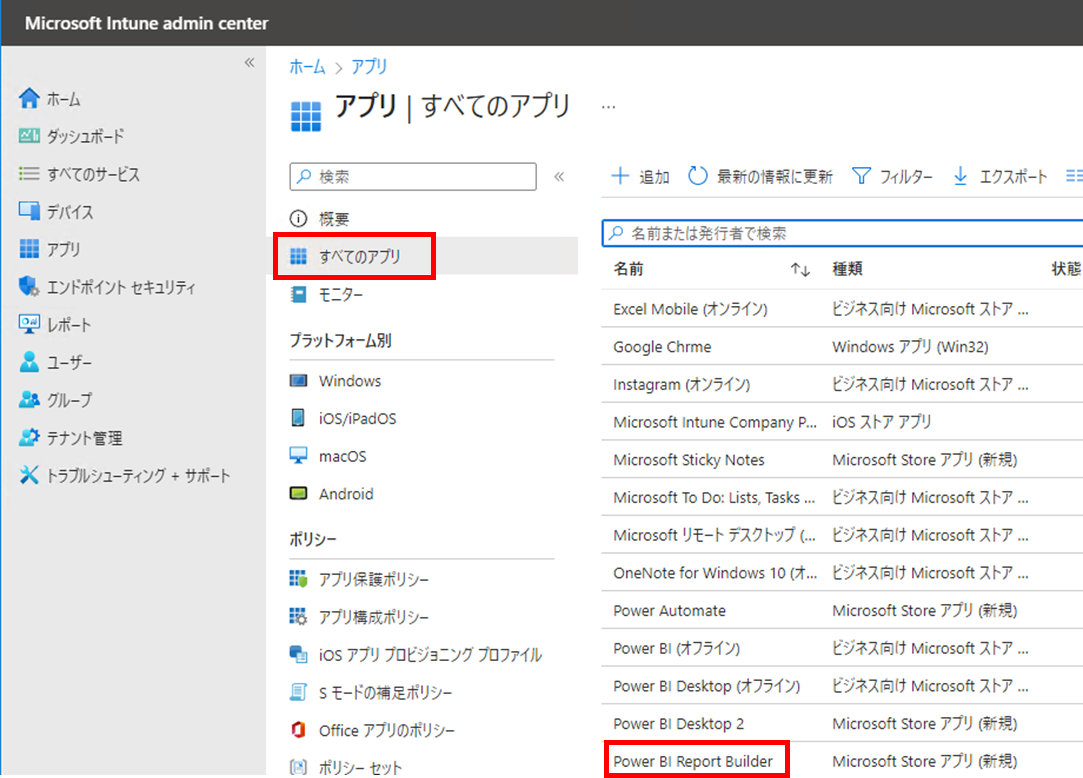Open the モニター menu item
This screenshot has width=1083, height=778.
(341, 295)
